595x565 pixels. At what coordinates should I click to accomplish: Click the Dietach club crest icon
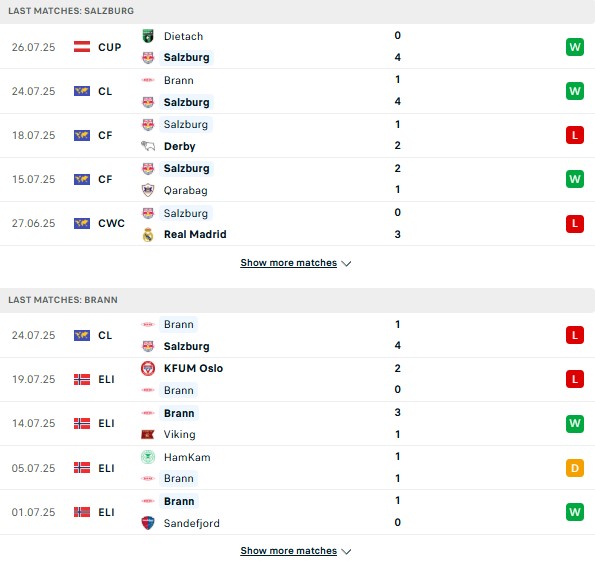148,36
